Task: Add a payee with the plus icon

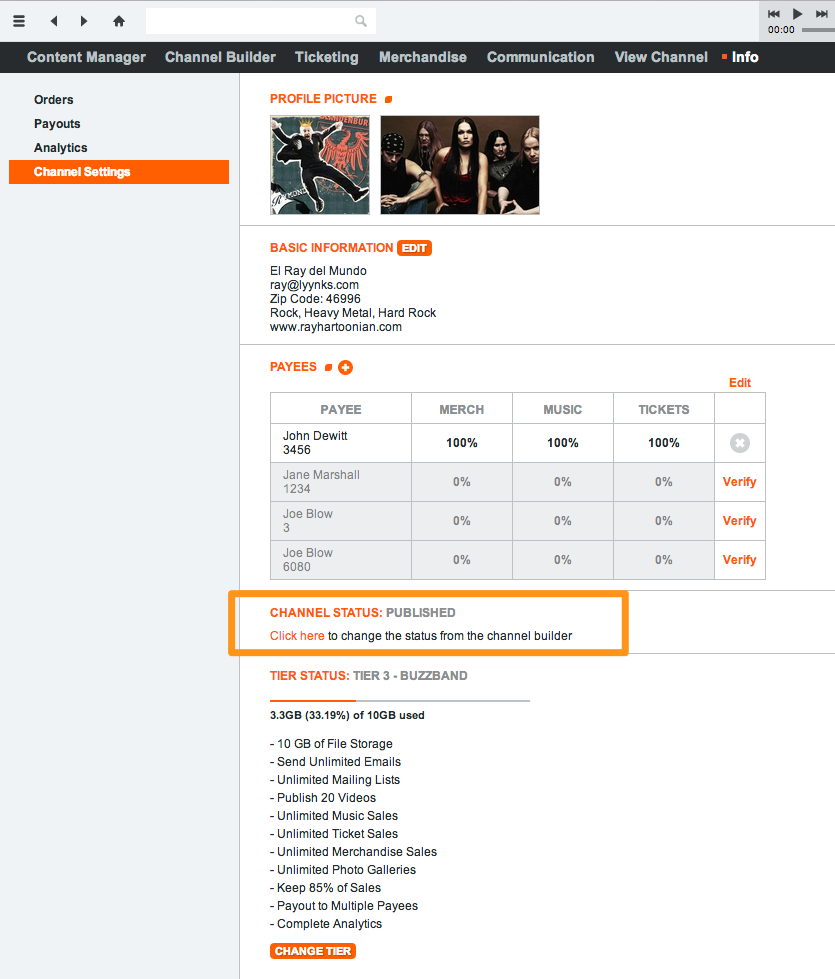Action: point(345,368)
